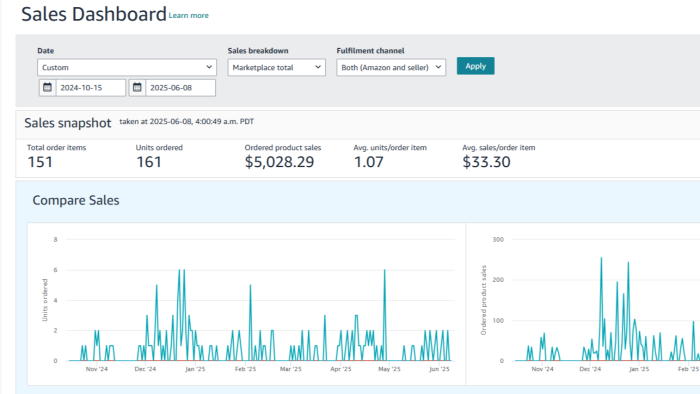Viewport: 700px width, 394px height.
Task: Edit the 2025-06-08 end date field
Action: (180, 87)
